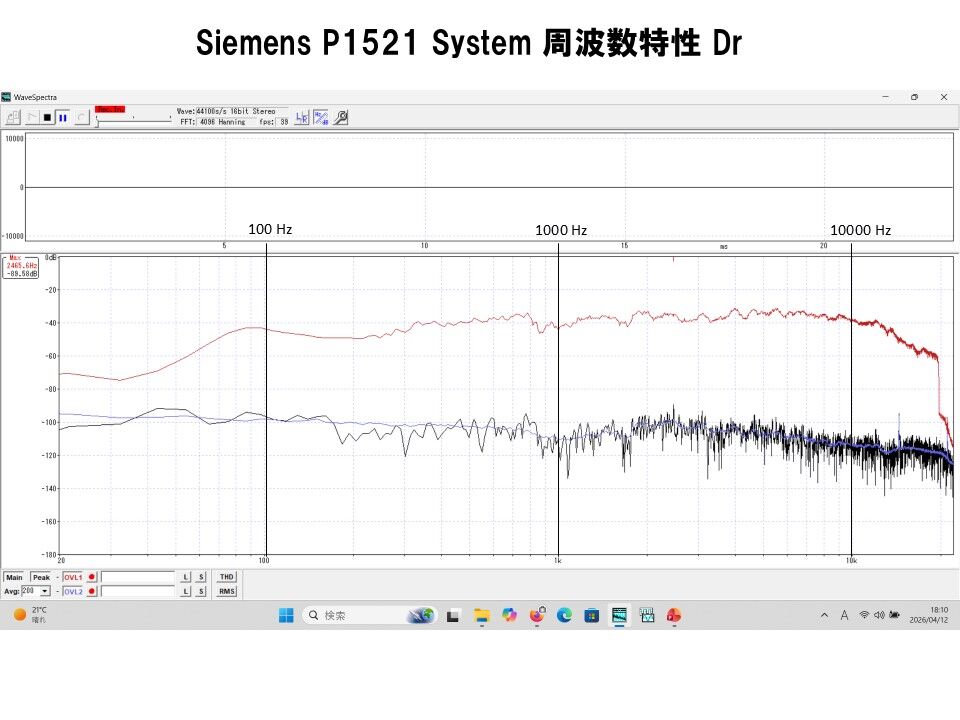This screenshot has height=720, width=960.
Task: Open Task View from the taskbar
Action: pyautogui.click(x=453, y=616)
